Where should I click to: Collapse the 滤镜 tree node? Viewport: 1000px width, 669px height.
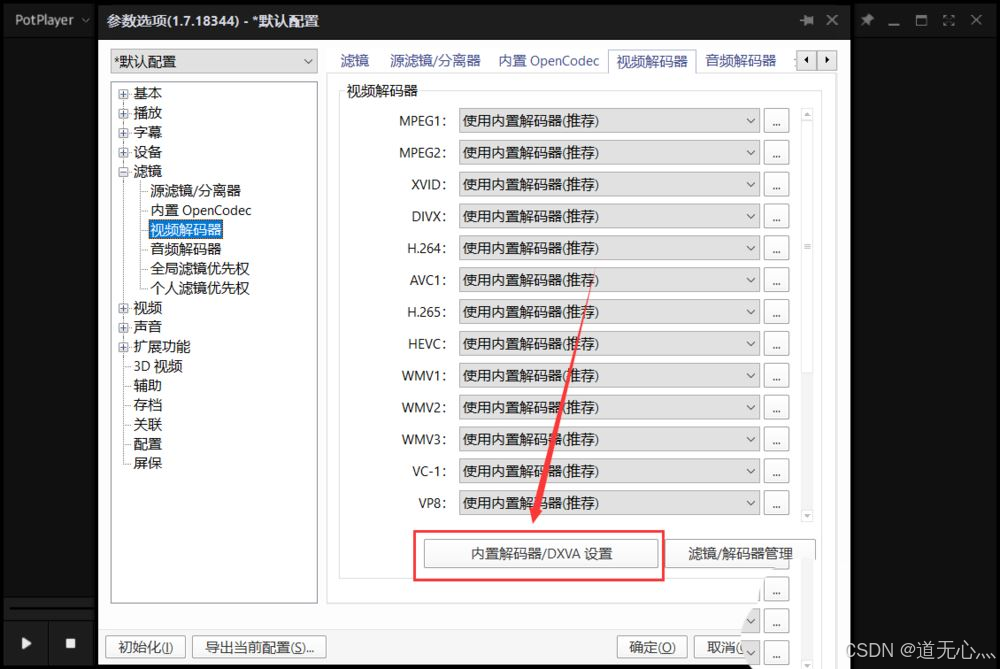tap(123, 172)
